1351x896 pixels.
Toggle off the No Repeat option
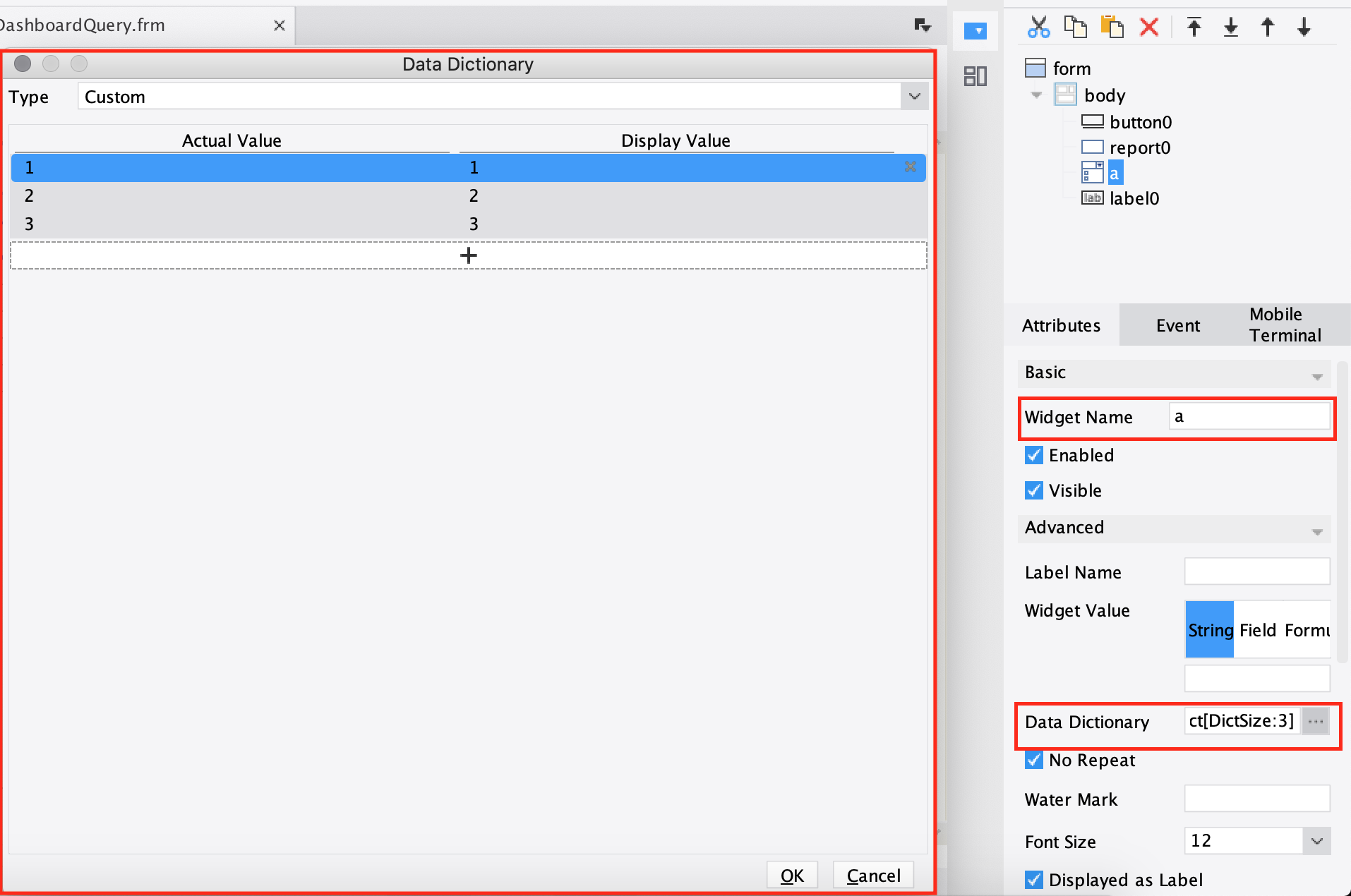coord(1034,760)
